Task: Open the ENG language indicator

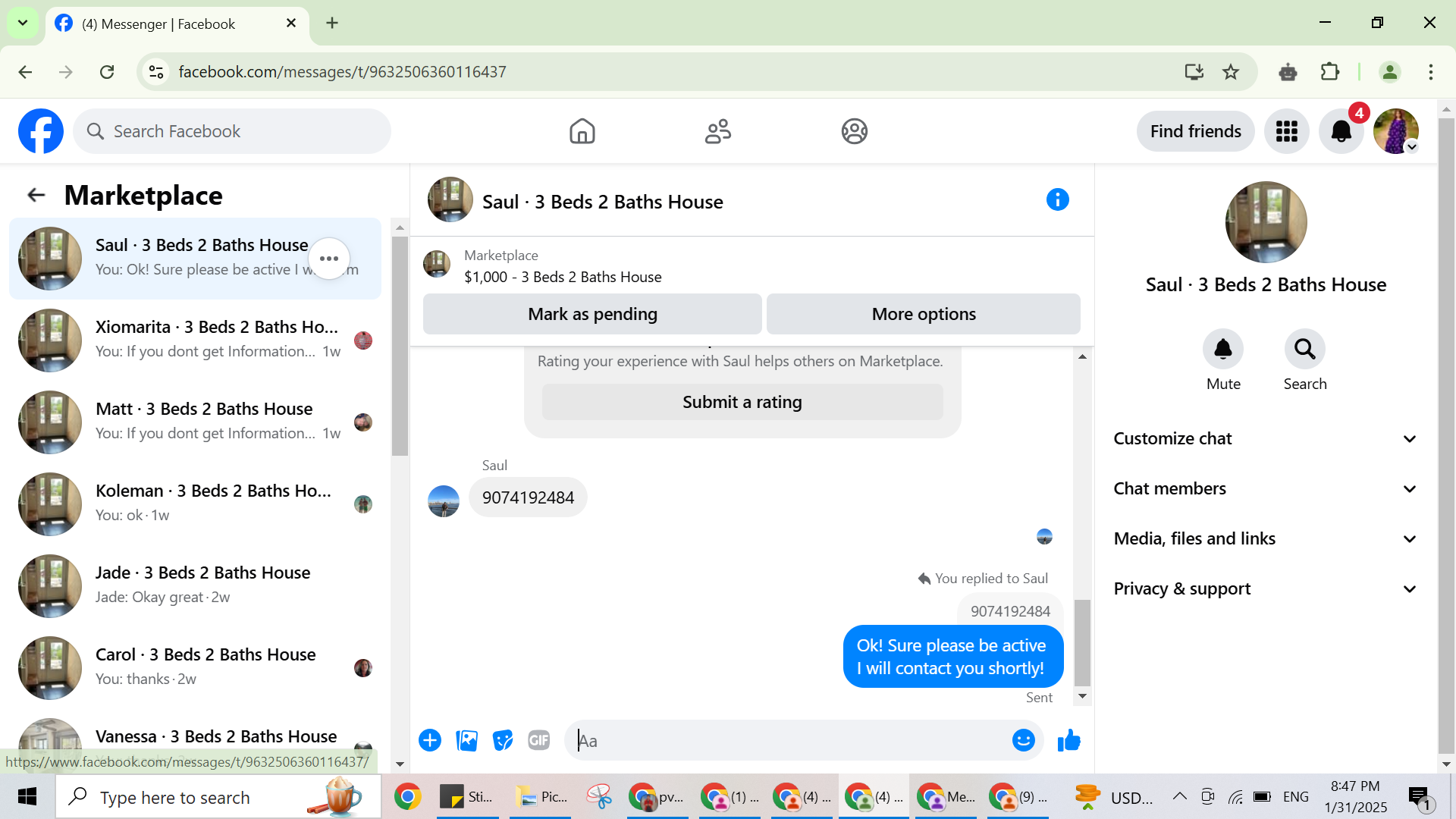Action: click(1296, 796)
